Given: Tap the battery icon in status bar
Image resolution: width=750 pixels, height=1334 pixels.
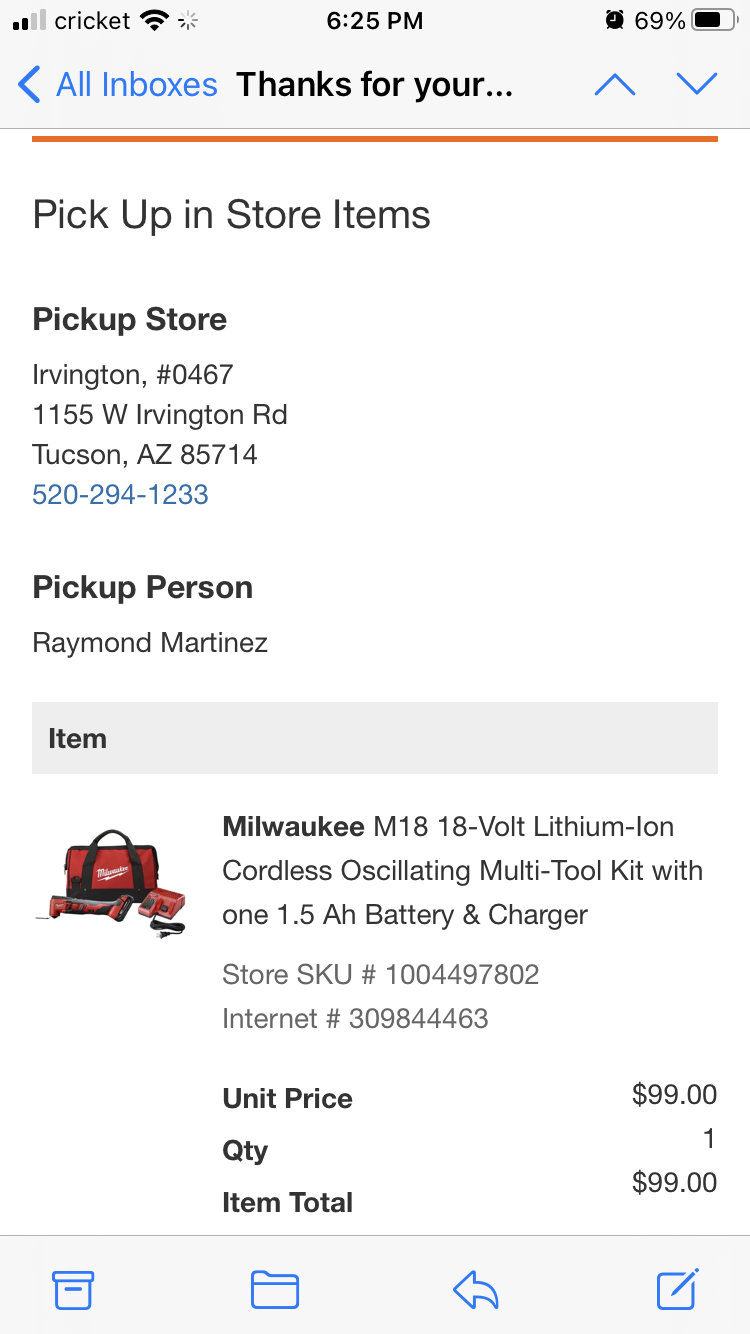Looking at the screenshot, I should point(714,21).
